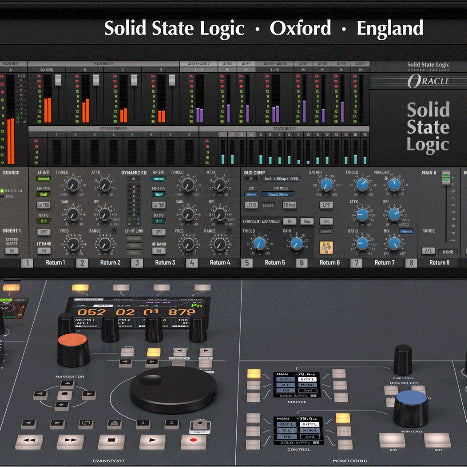Click the CONTROL monitor display screen
Screen dimensions: 467x467
coord(299,430)
